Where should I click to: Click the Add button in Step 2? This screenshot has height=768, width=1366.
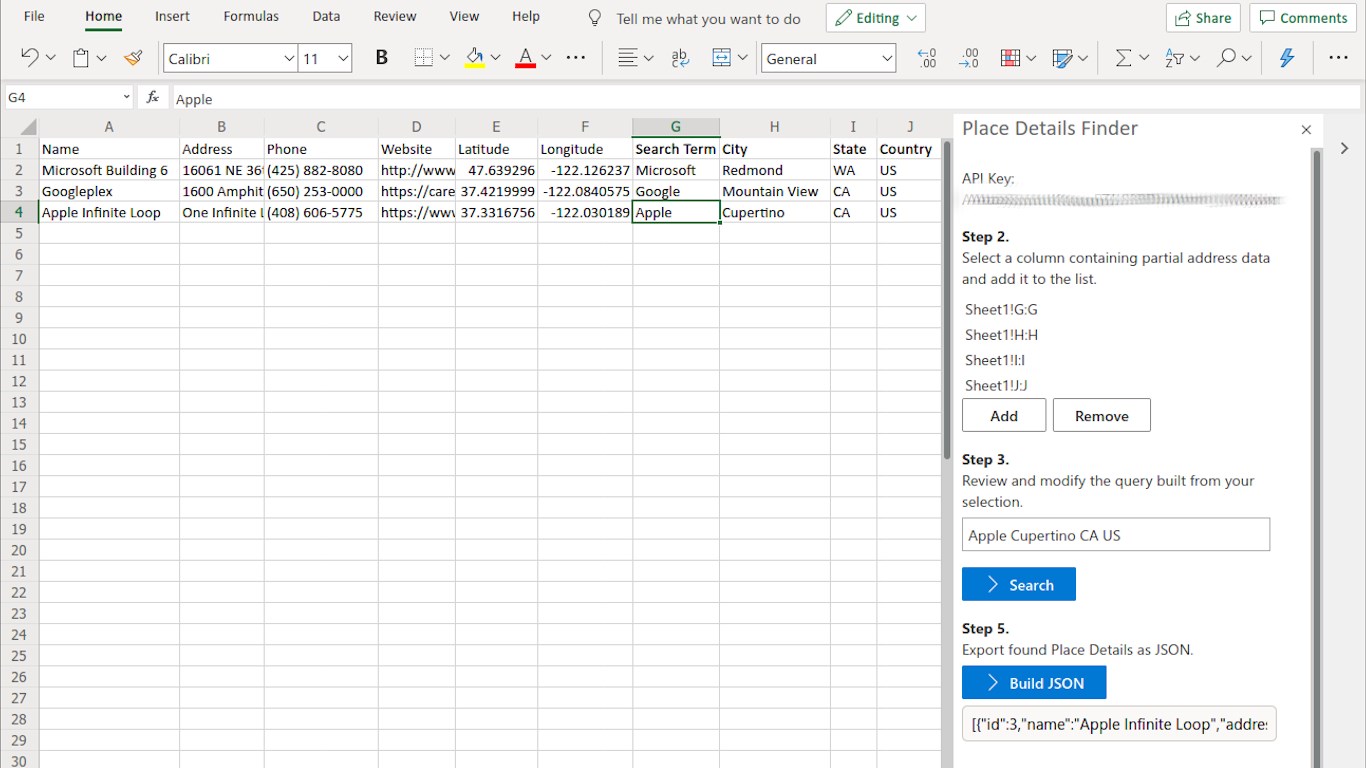tap(1004, 416)
